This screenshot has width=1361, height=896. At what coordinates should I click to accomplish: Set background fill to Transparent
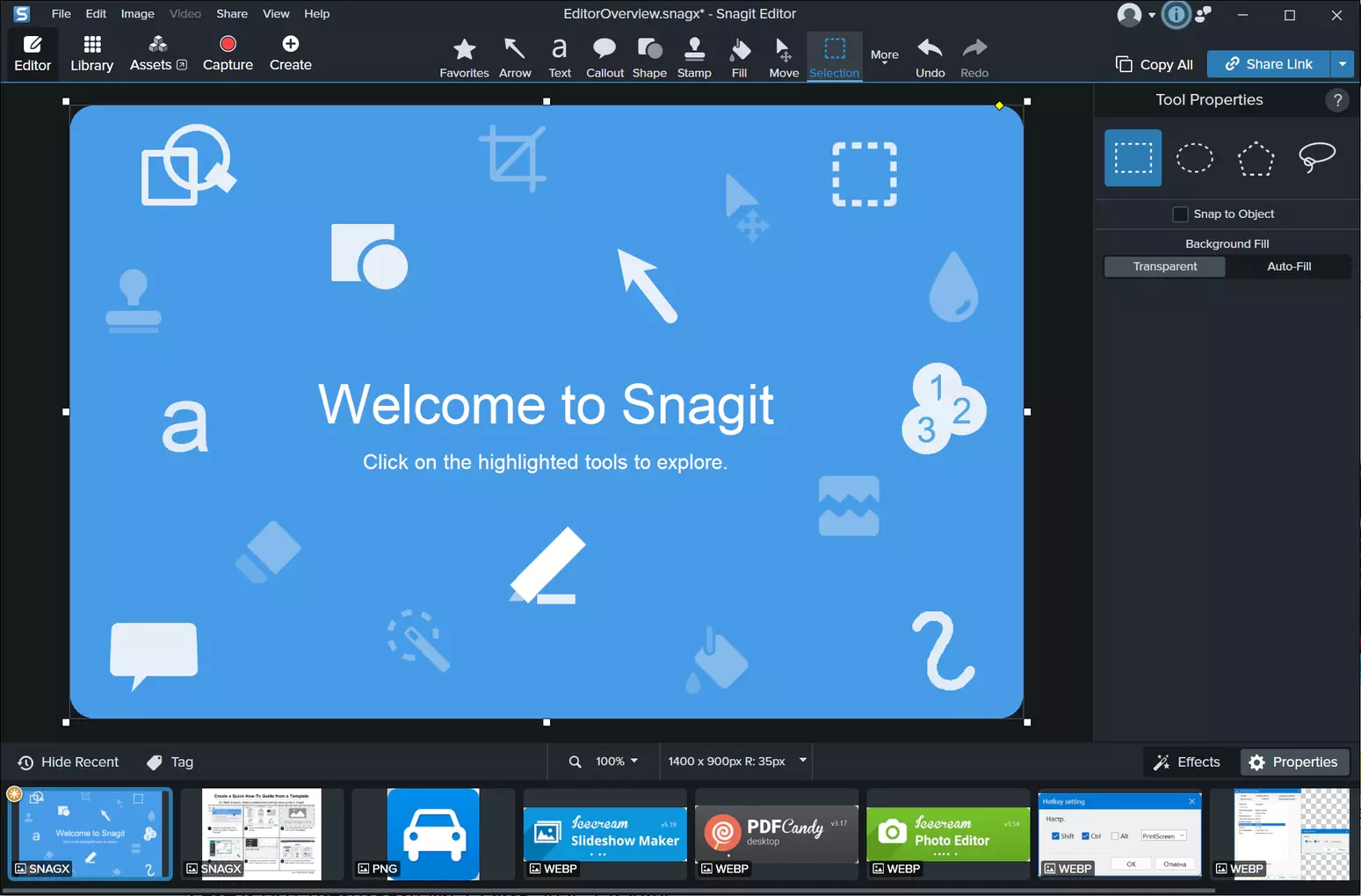pos(1164,266)
